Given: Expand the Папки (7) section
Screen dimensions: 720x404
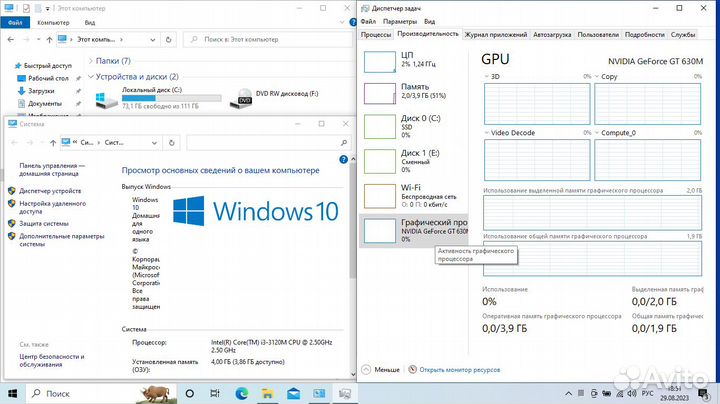Looking at the screenshot, I should click(90, 61).
